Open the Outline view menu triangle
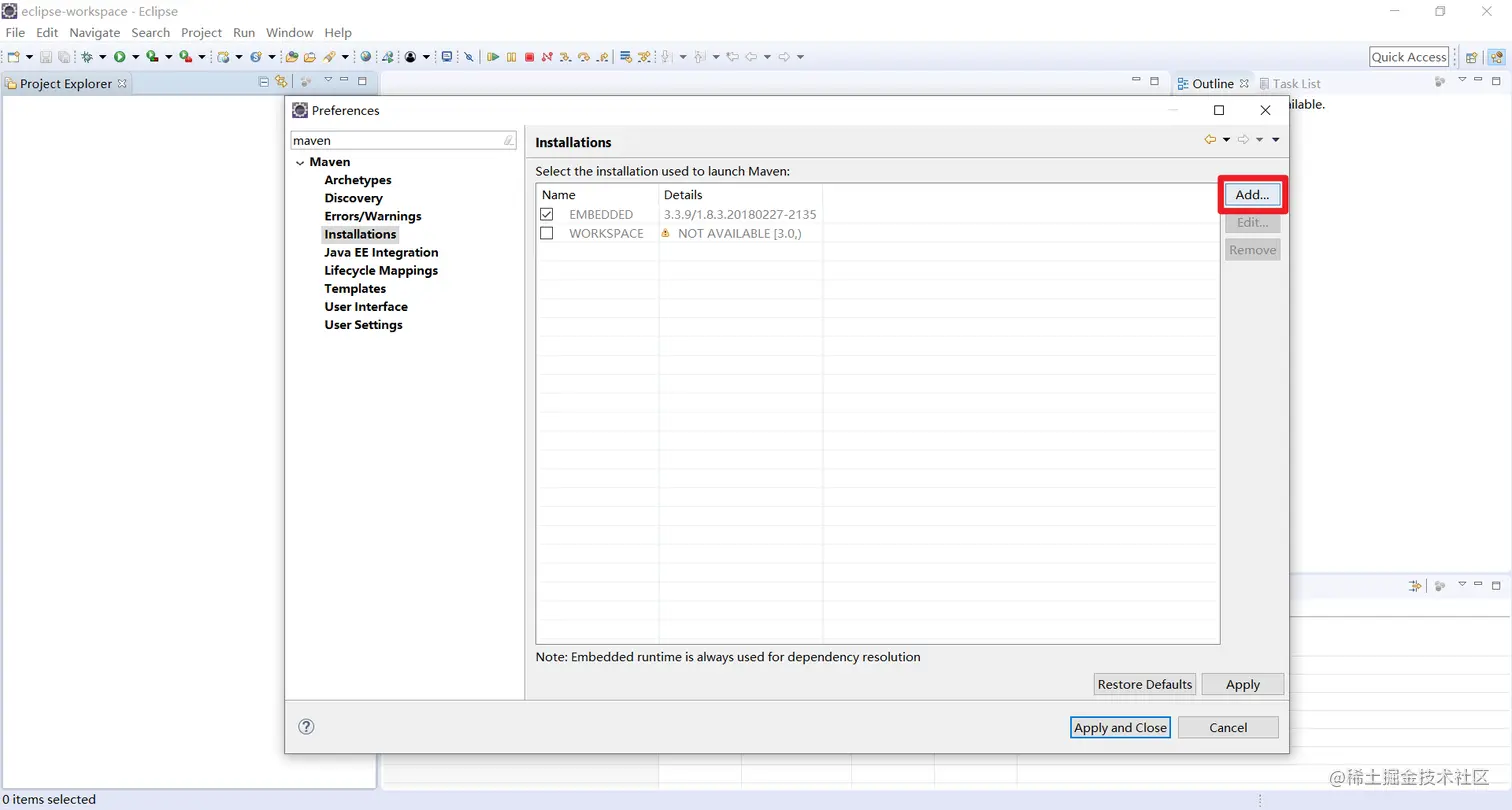Viewport: 1512px width, 810px height. [1462, 80]
